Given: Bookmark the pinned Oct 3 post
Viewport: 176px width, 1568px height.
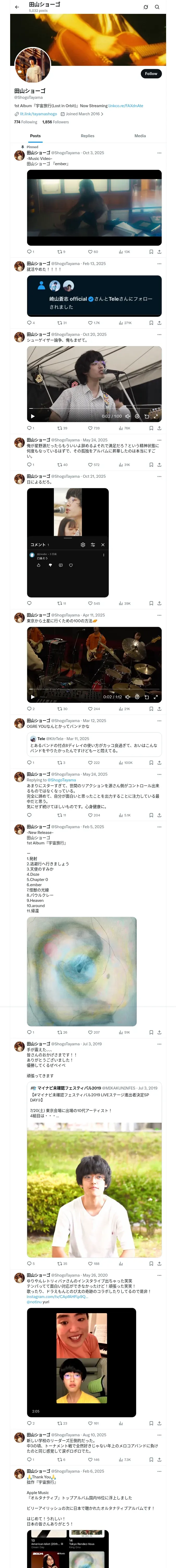Looking at the screenshot, I should pos(151,251).
